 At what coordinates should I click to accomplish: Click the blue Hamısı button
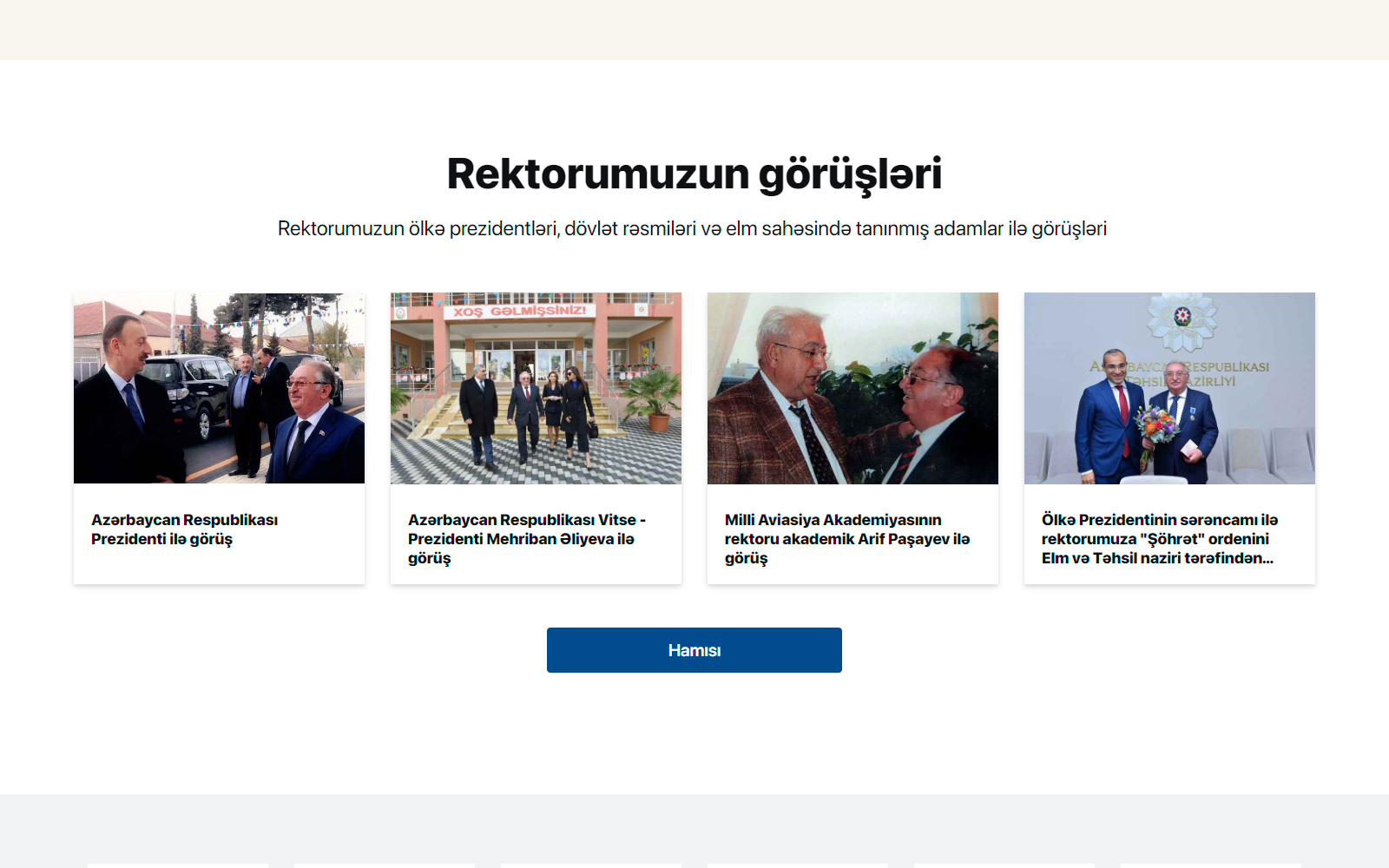(694, 650)
